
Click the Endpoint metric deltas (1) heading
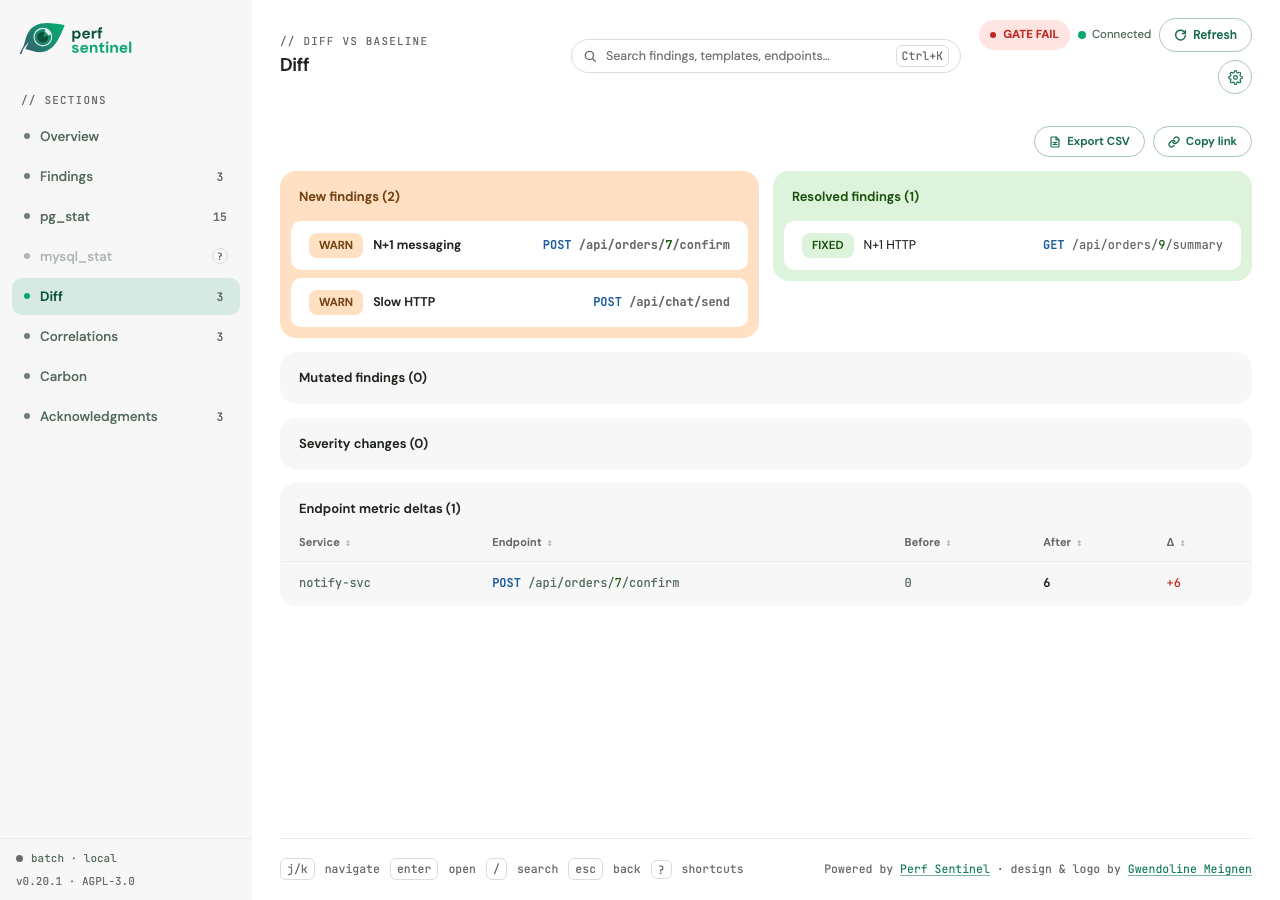tap(380, 509)
